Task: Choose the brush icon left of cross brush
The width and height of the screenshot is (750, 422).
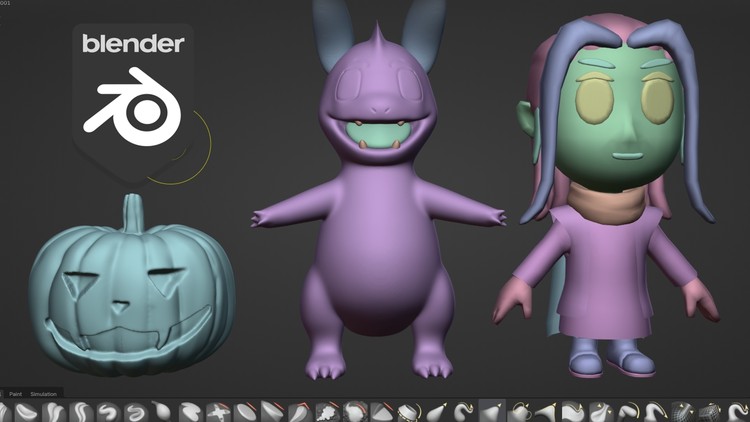Action: pos(191,411)
